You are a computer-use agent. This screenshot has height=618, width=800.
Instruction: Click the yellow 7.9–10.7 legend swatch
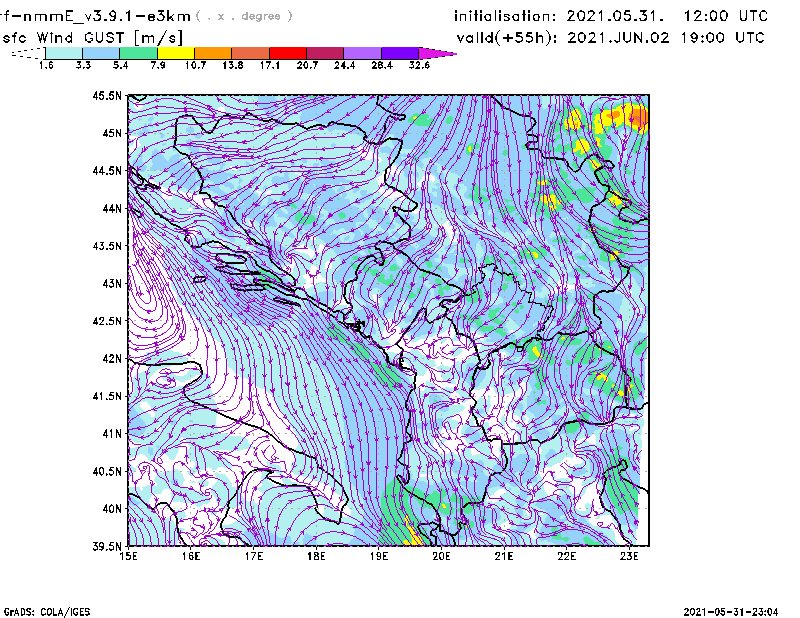(x=176, y=53)
